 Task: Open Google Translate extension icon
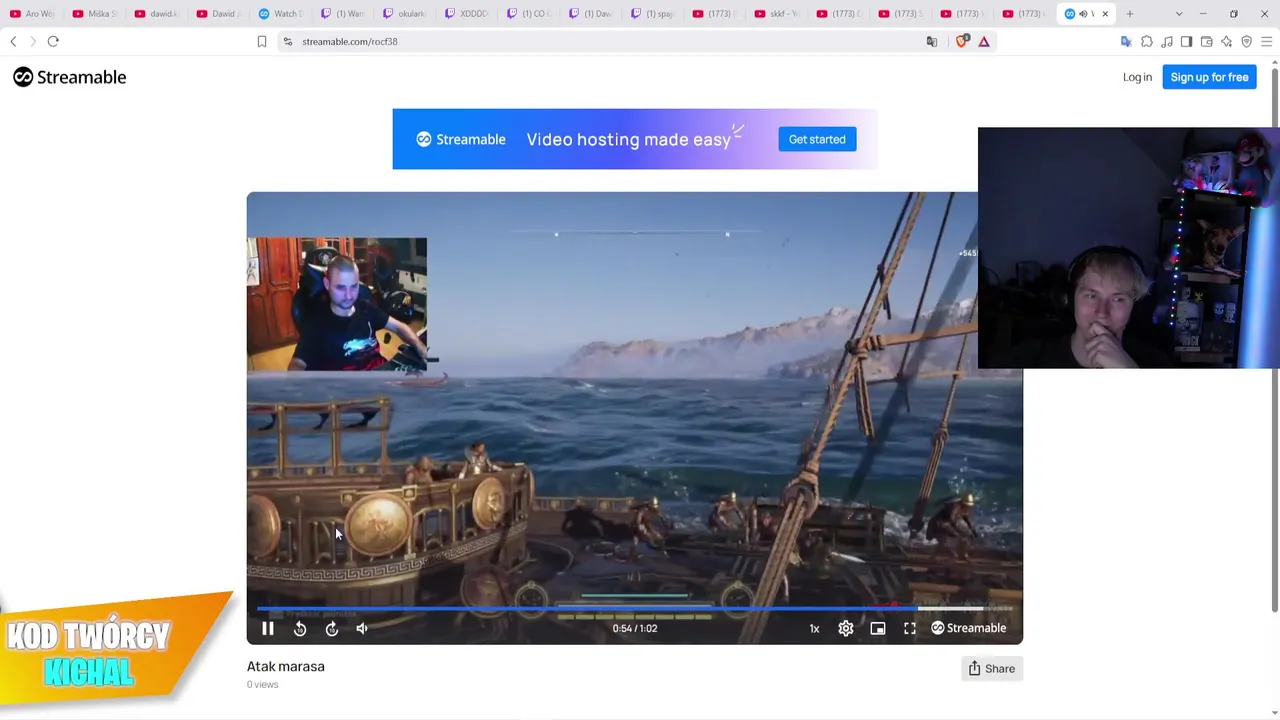pyautogui.click(x=1127, y=41)
